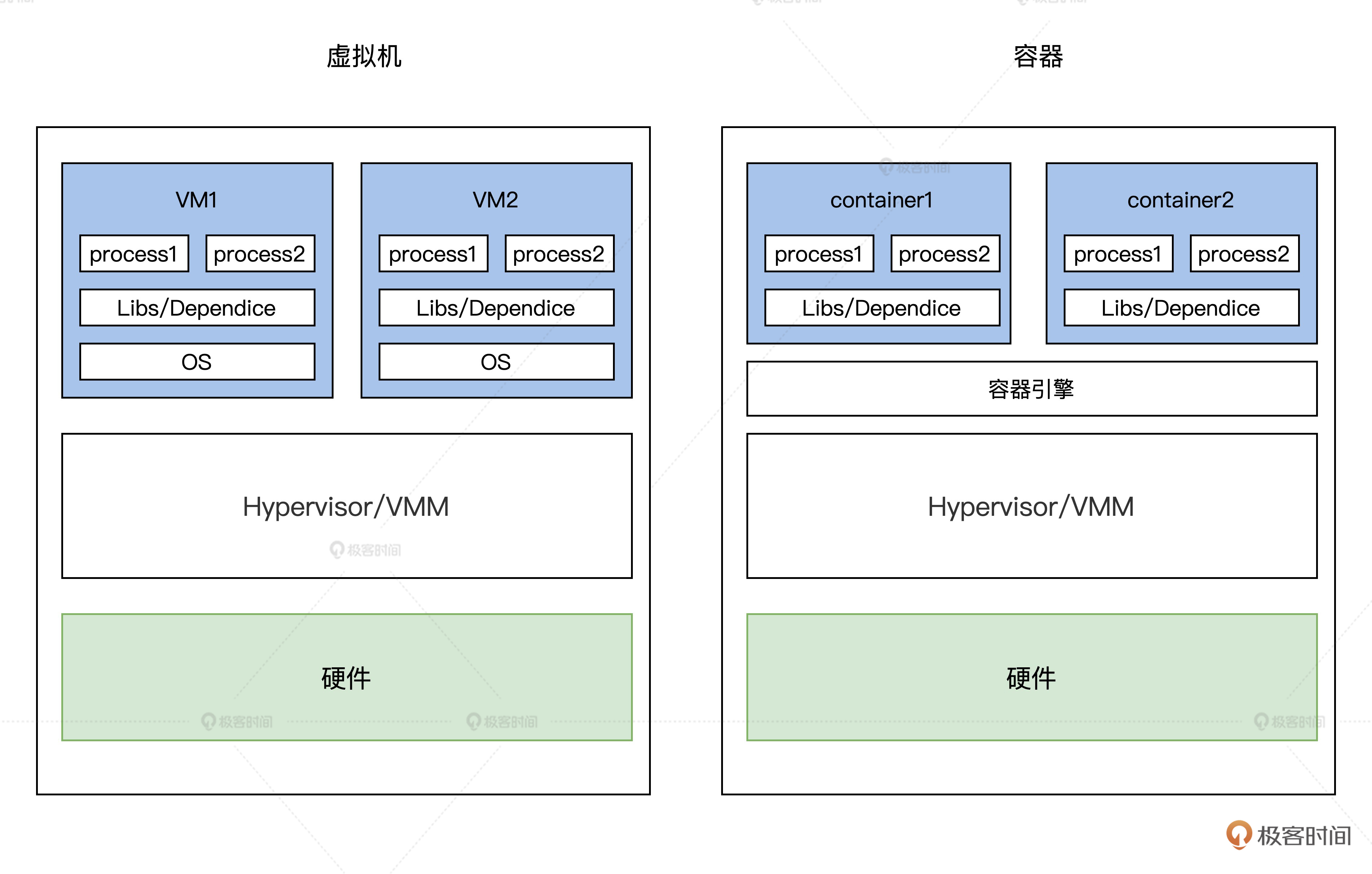Click the 容器 title text
This screenshot has width=1372, height=874.
(x=1037, y=56)
